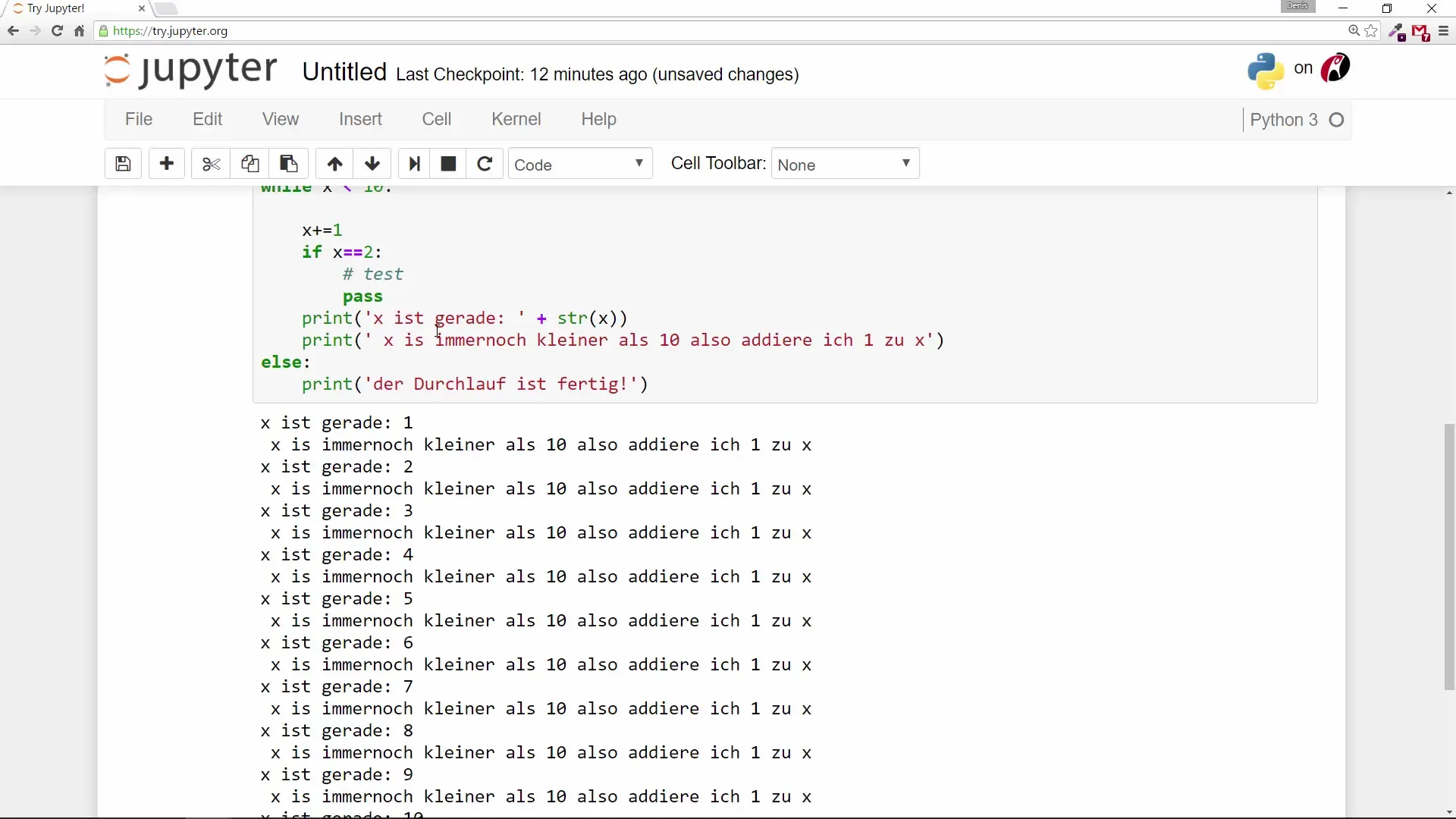1456x819 pixels.
Task: Interrupt kernel with the stop square
Action: click(448, 164)
